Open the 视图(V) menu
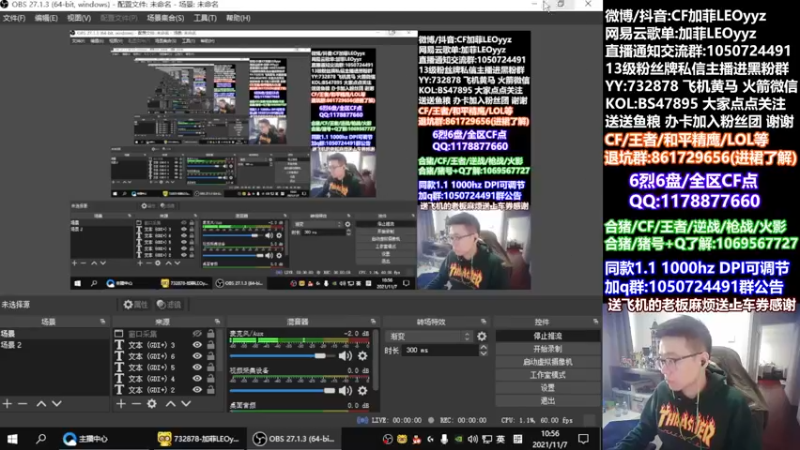800x450 pixels. click(x=79, y=18)
